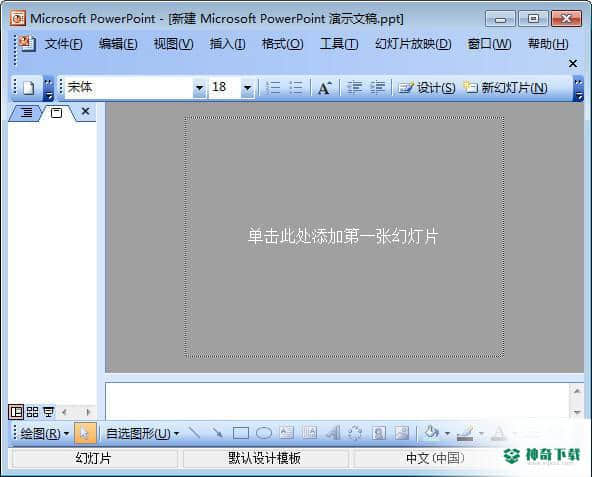Open the 视图(V) menu
This screenshot has width=592, height=477.
(x=173, y=44)
